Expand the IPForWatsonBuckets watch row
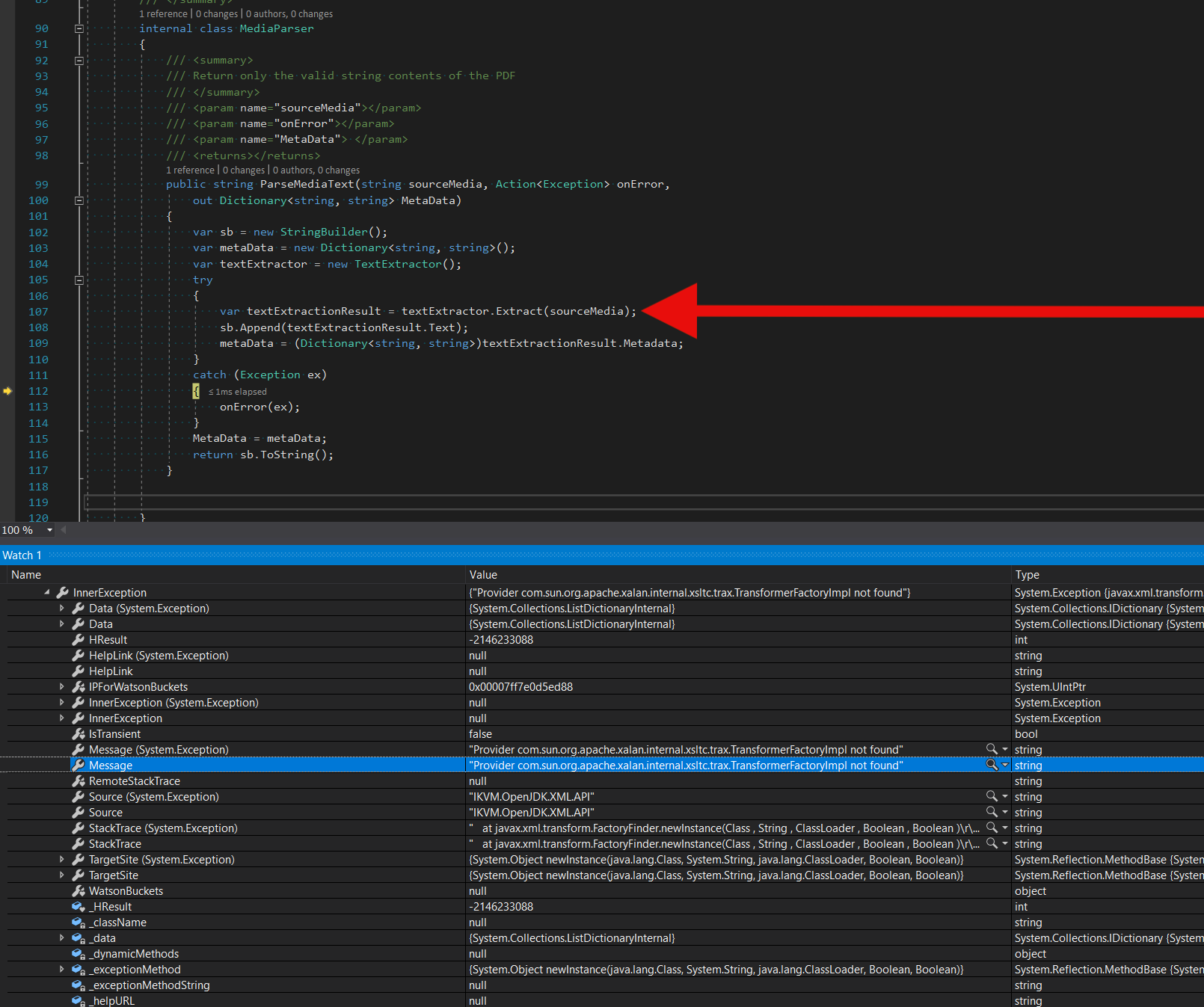Viewport: 1204px width, 1007px height. pyautogui.click(x=62, y=687)
